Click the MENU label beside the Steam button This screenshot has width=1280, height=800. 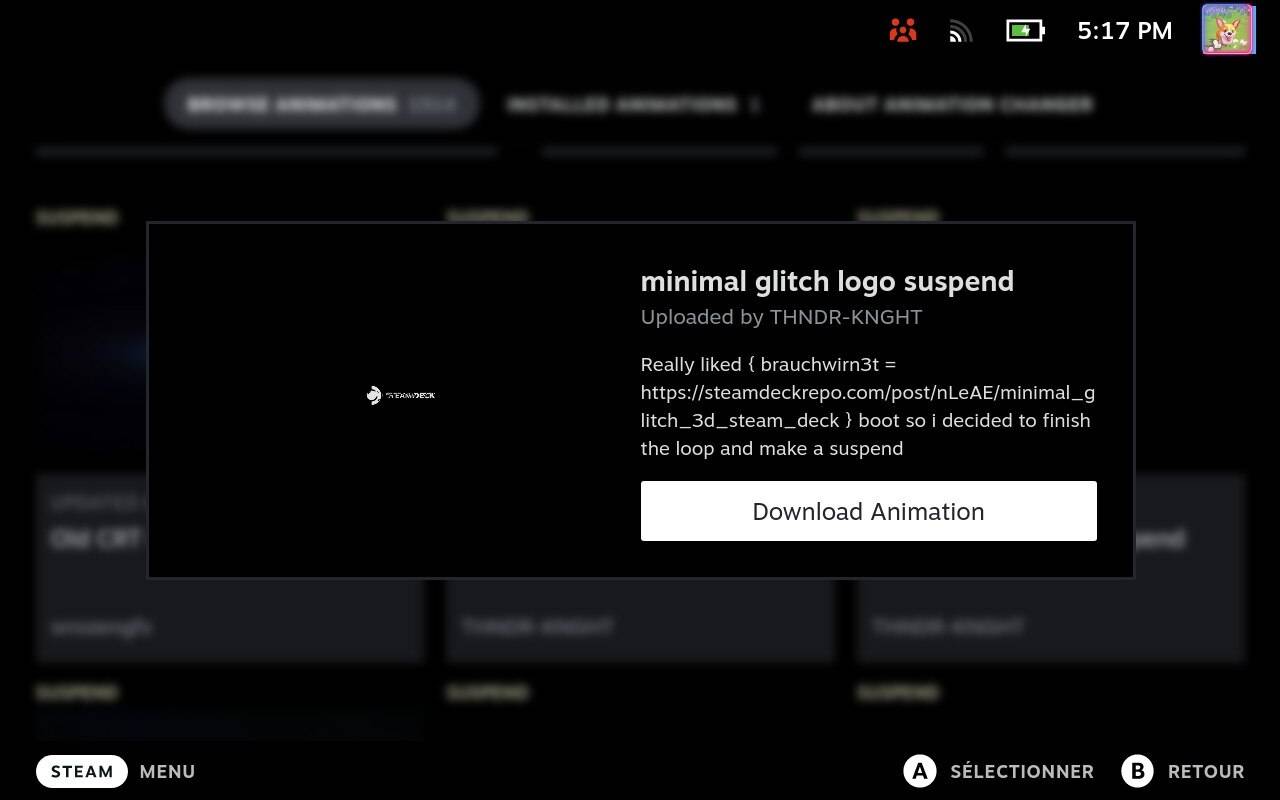tap(167, 772)
